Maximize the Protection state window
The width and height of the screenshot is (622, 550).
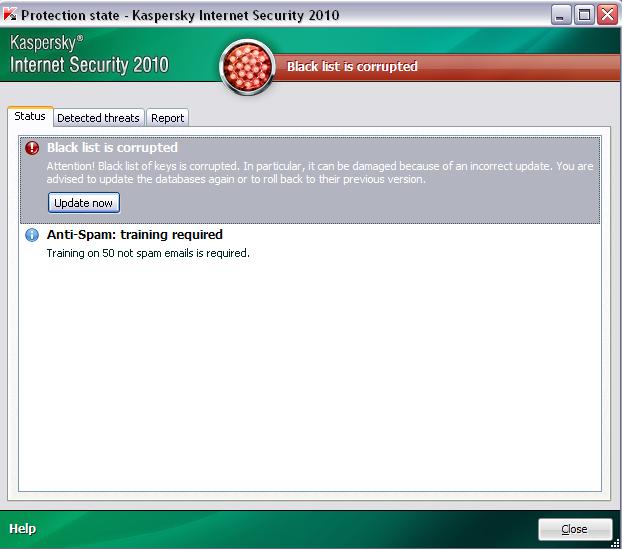tap(584, 15)
